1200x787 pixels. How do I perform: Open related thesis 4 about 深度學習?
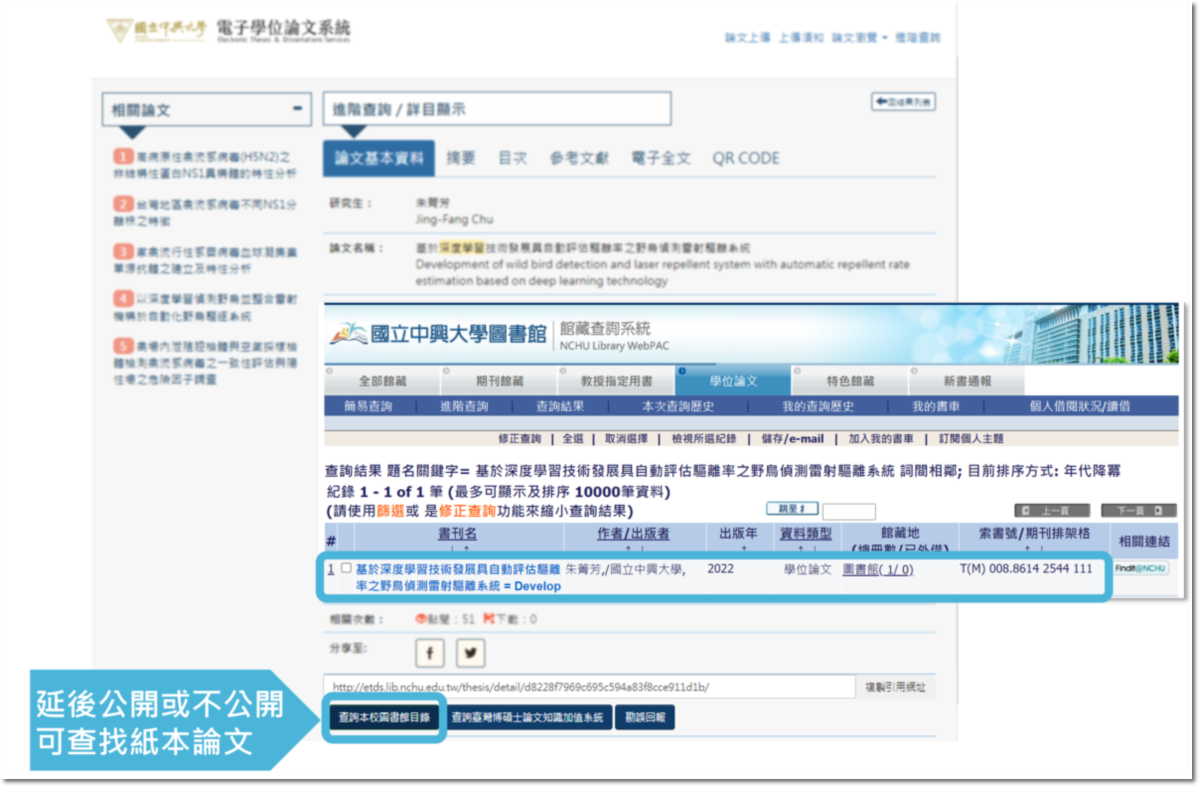click(205, 305)
